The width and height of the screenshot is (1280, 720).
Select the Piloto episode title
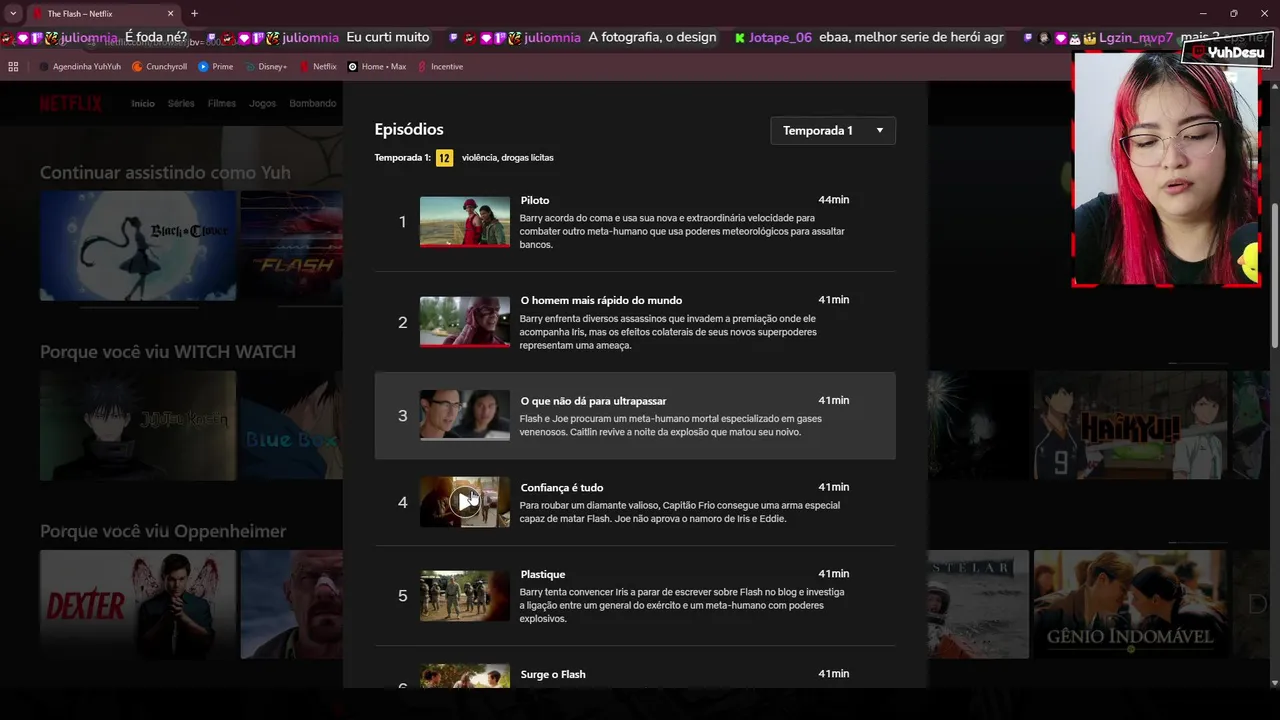coord(535,200)
